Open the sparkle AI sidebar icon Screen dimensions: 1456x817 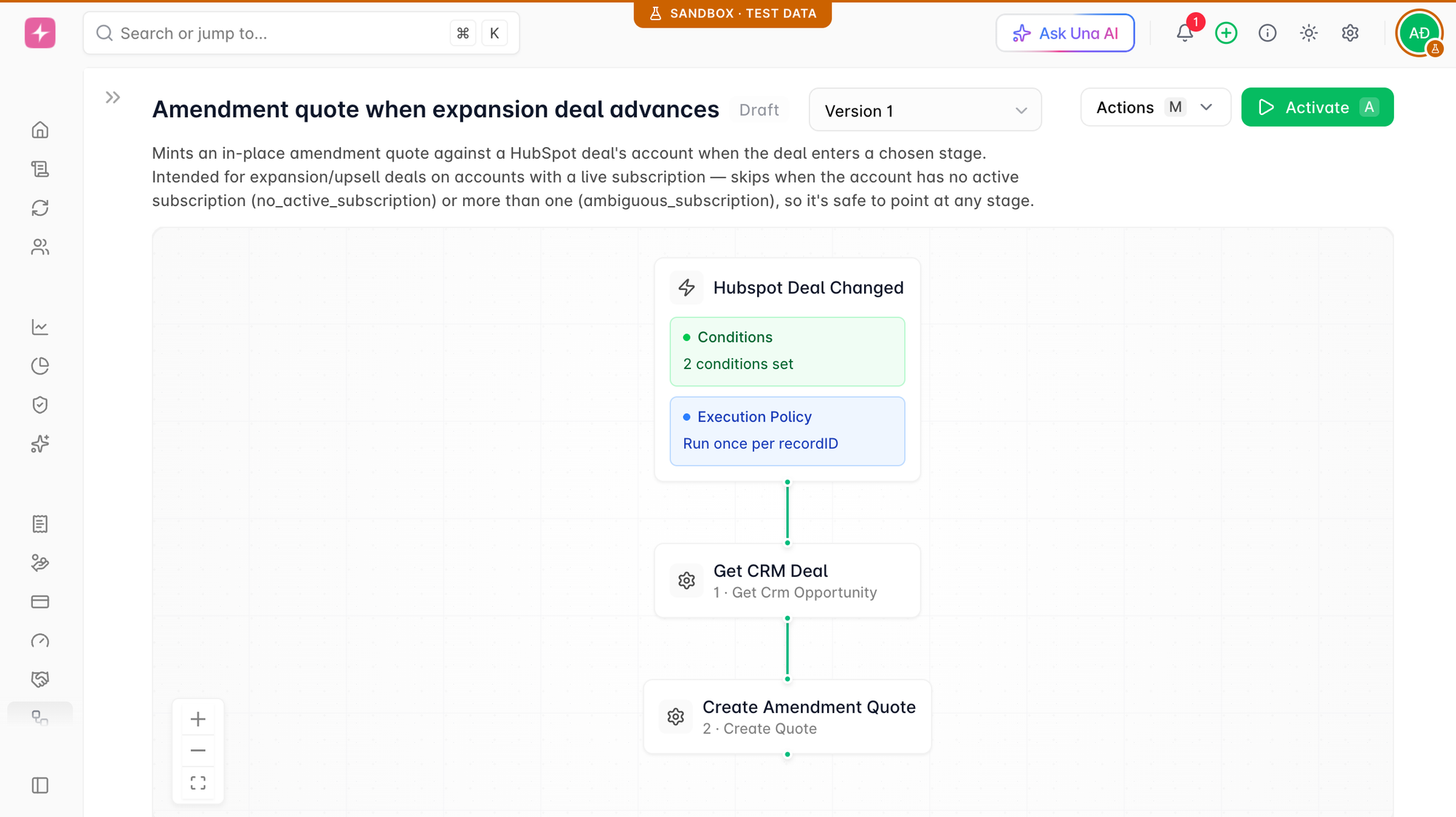pos(40,444)
